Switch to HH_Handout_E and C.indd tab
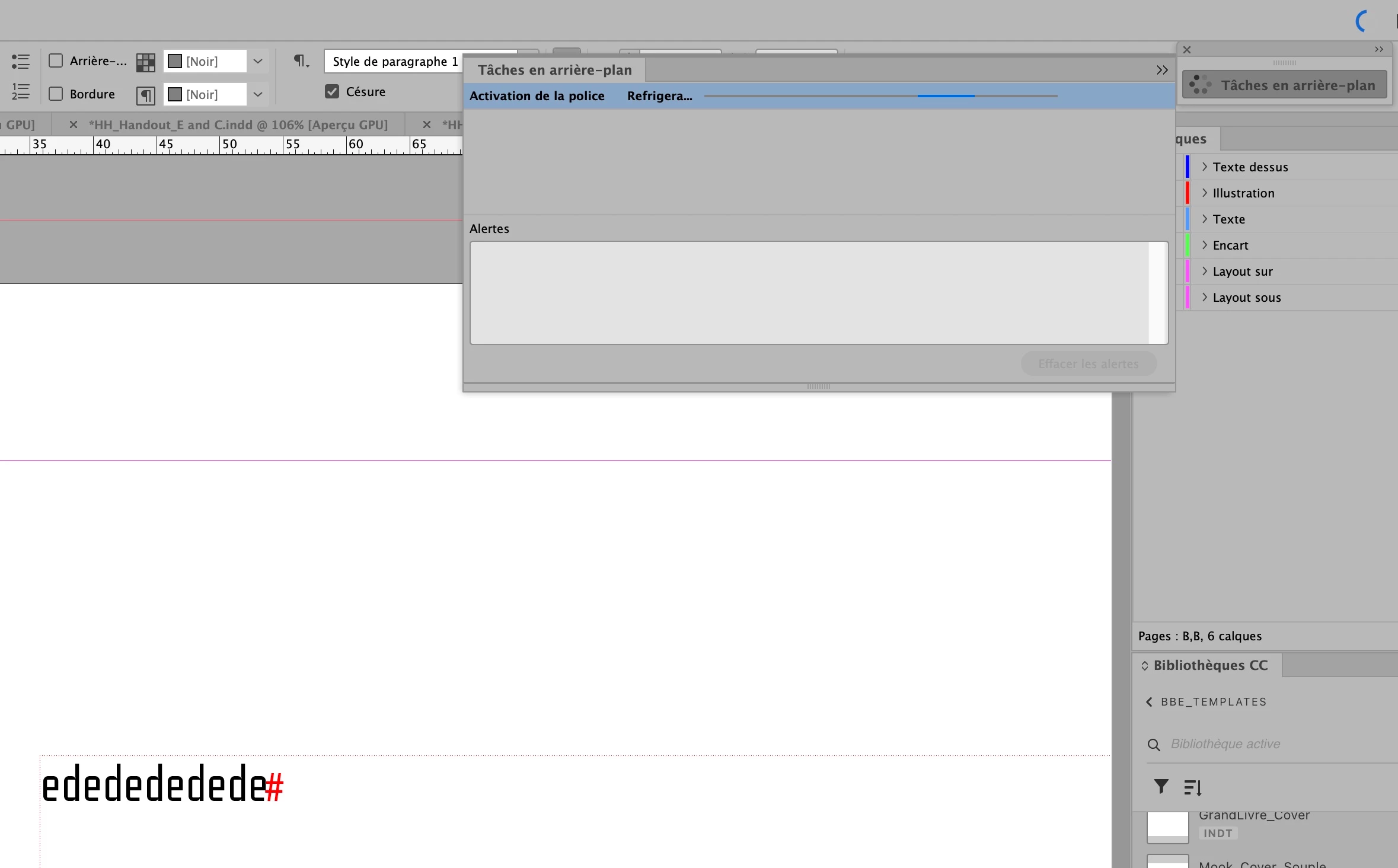 pyautogui.click(x=238, y=125)
